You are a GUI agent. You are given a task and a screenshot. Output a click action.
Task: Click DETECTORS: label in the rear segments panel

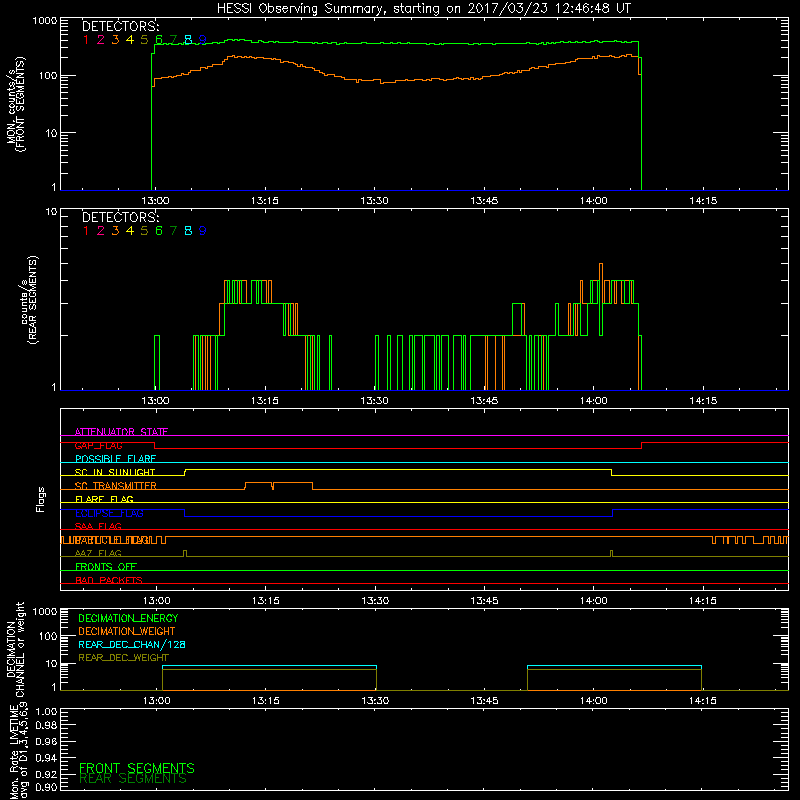(121, 218)
